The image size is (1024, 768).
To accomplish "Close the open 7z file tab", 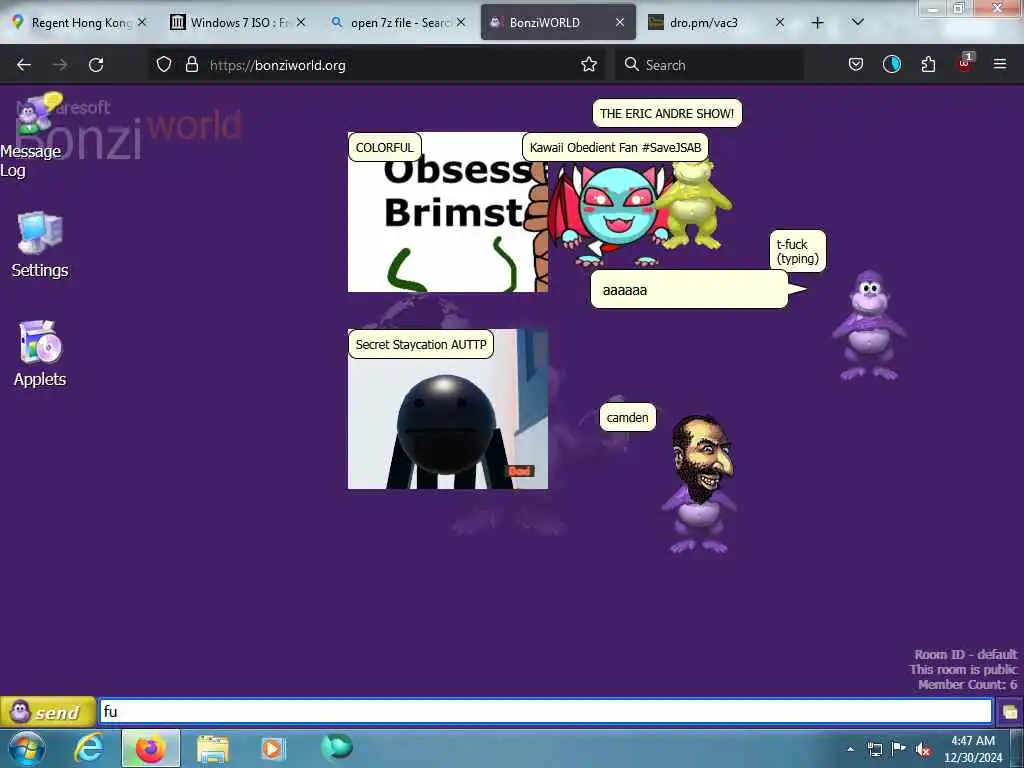I will tap(461, 22).
